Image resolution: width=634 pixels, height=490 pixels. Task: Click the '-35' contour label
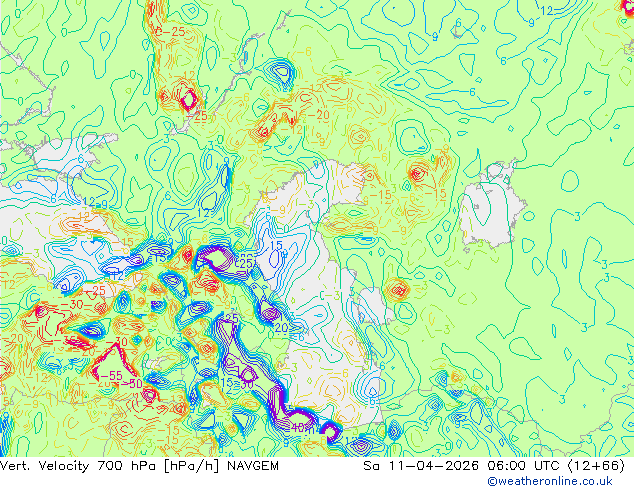65,339
